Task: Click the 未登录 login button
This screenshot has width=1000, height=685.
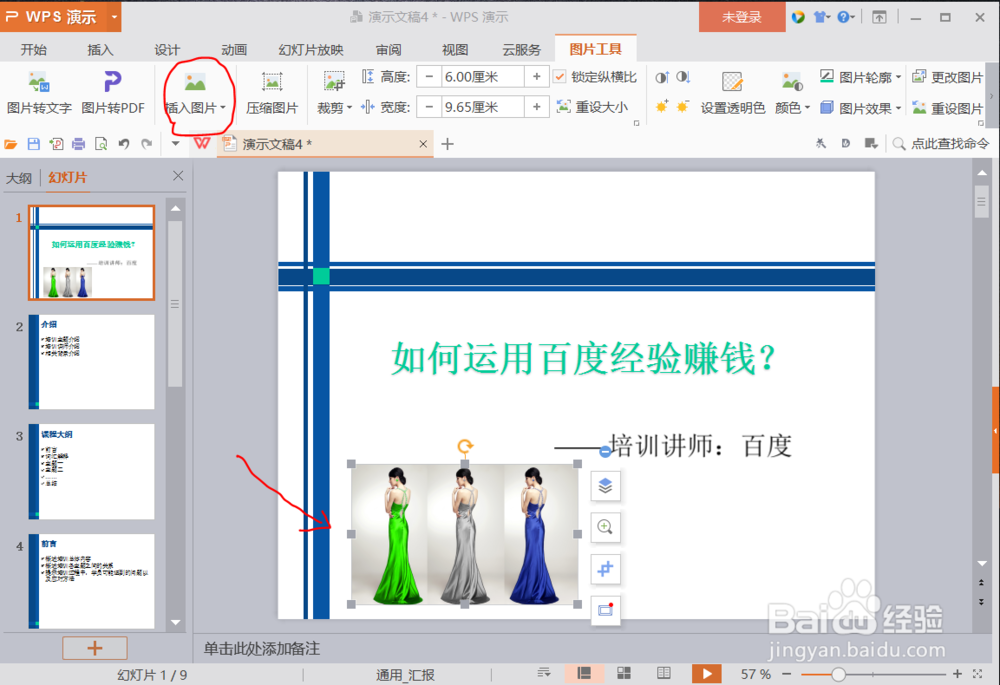Action: point(742,17)
